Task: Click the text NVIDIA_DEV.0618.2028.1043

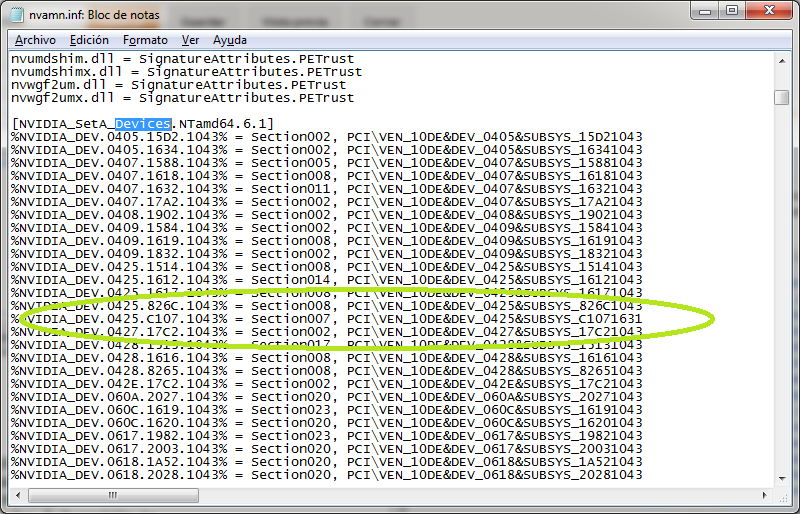Action: [119, 475]
